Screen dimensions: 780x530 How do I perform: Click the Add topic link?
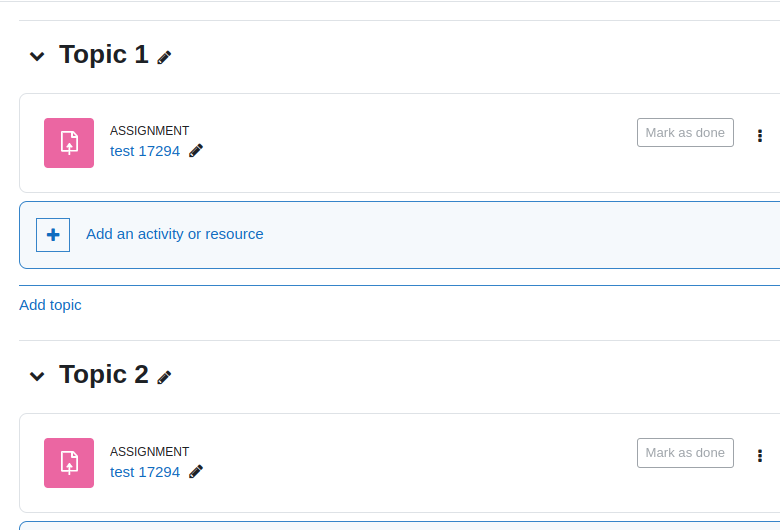(x=50, y=305)
